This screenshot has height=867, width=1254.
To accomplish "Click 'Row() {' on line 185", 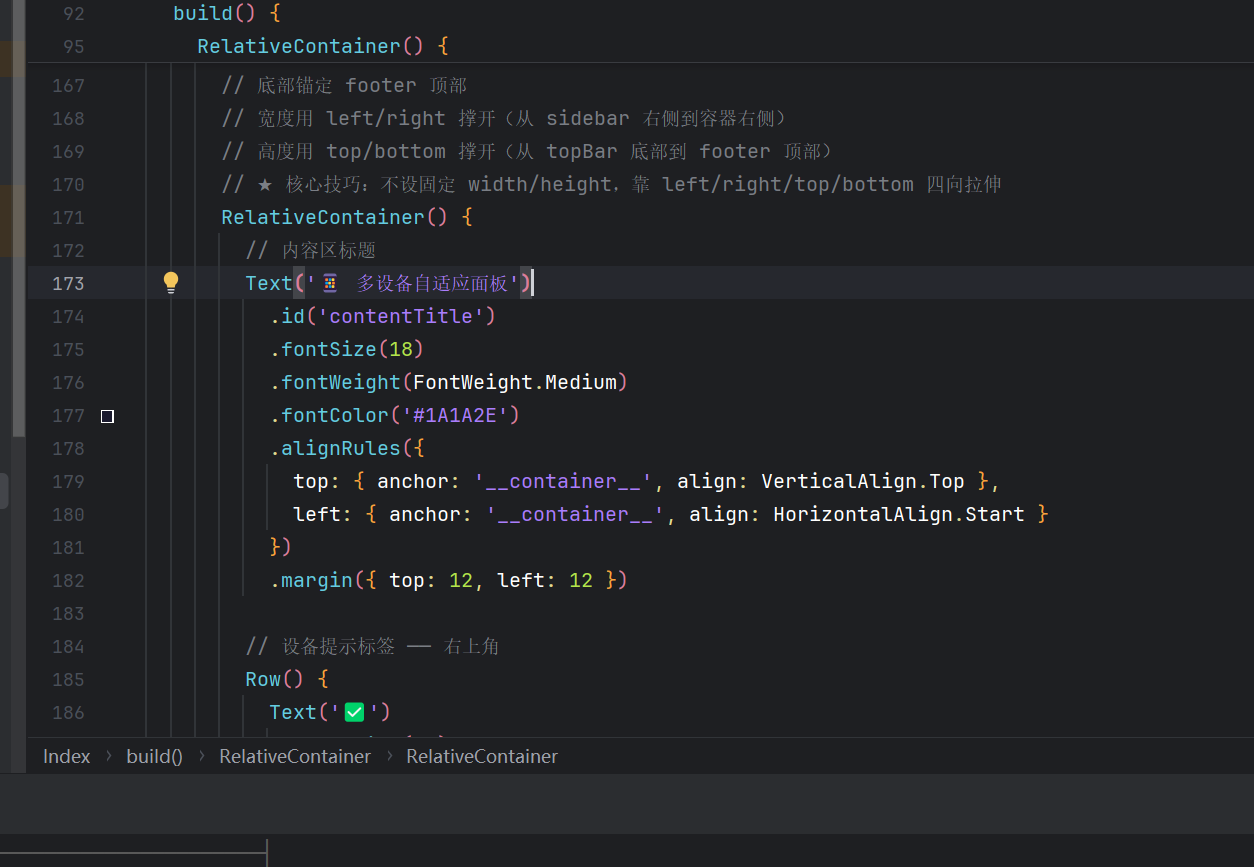I will 287,680.
